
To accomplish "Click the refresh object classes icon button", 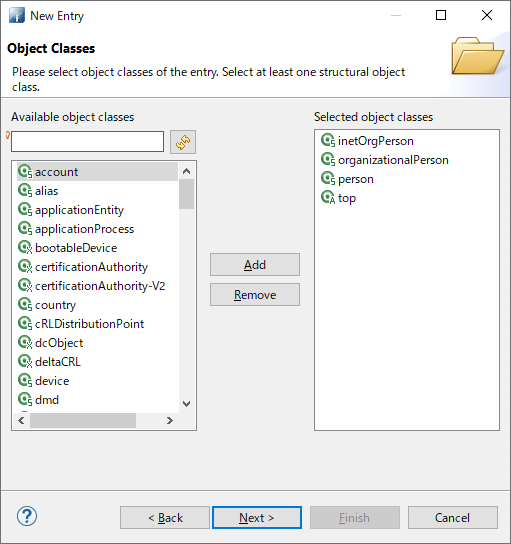I will coord(183,142).
